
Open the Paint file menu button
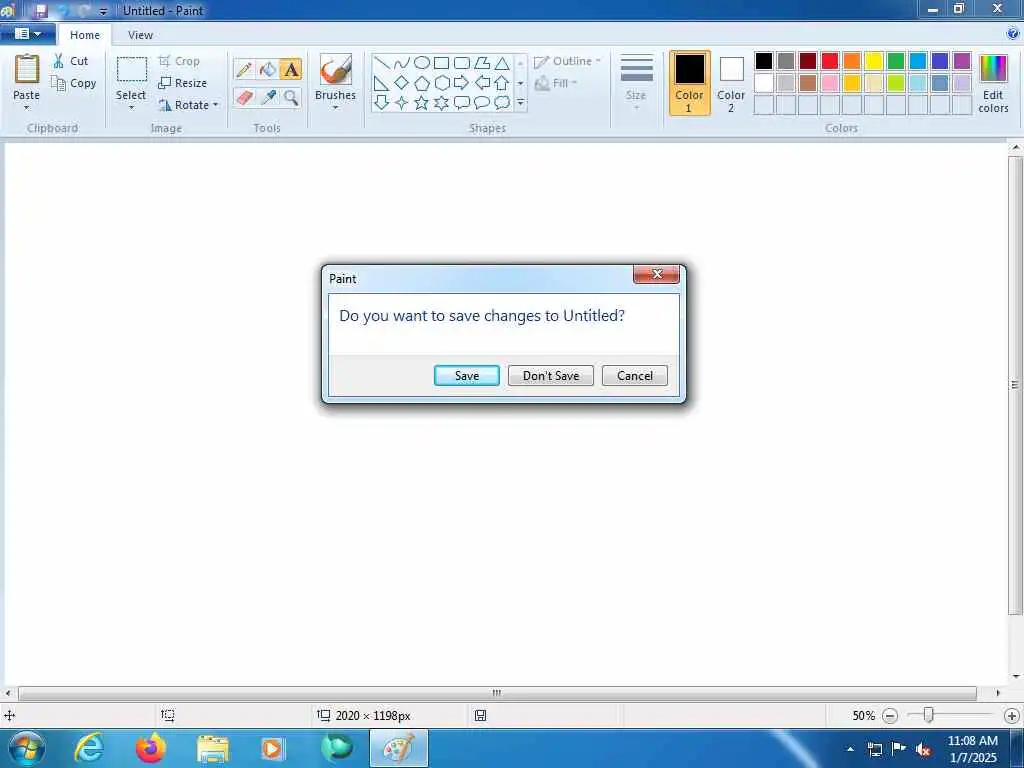[x=27, y=33]
